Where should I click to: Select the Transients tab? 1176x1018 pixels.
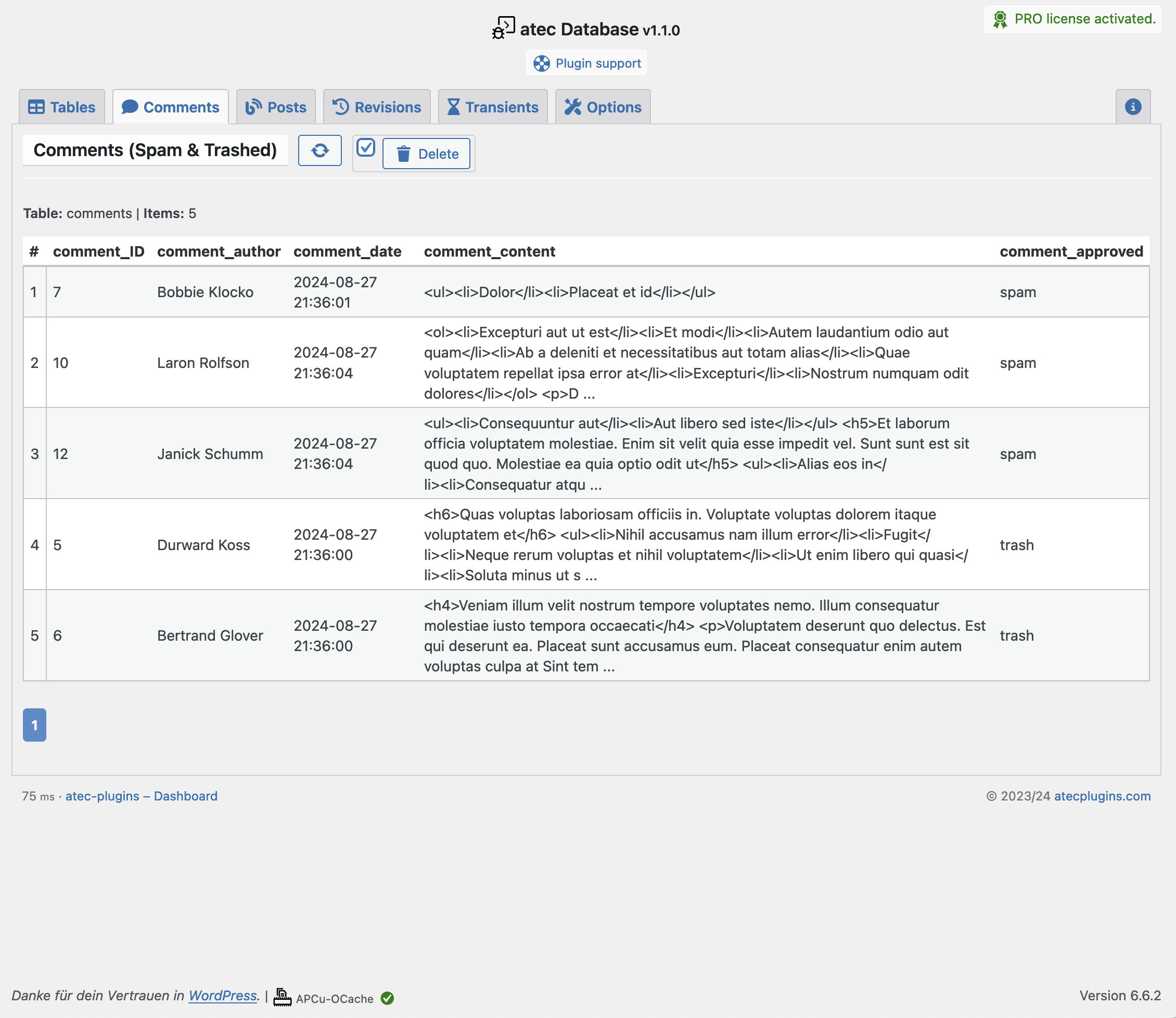pyautogui.click(x=493, y=107)
